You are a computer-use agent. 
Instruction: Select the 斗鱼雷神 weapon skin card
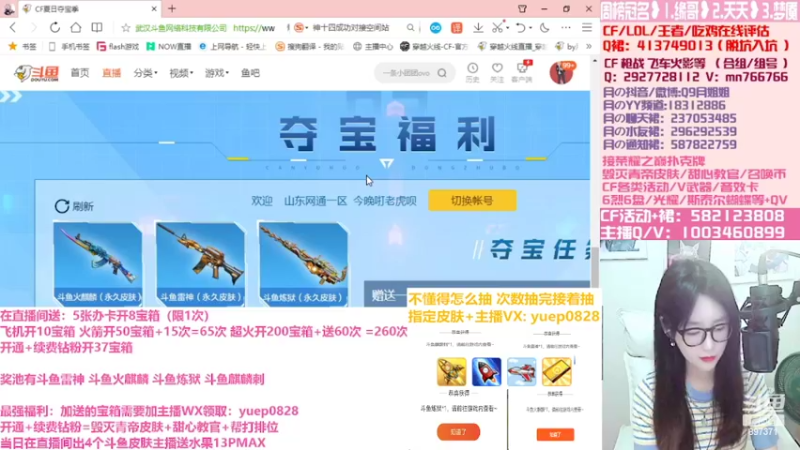pos(200,264)
